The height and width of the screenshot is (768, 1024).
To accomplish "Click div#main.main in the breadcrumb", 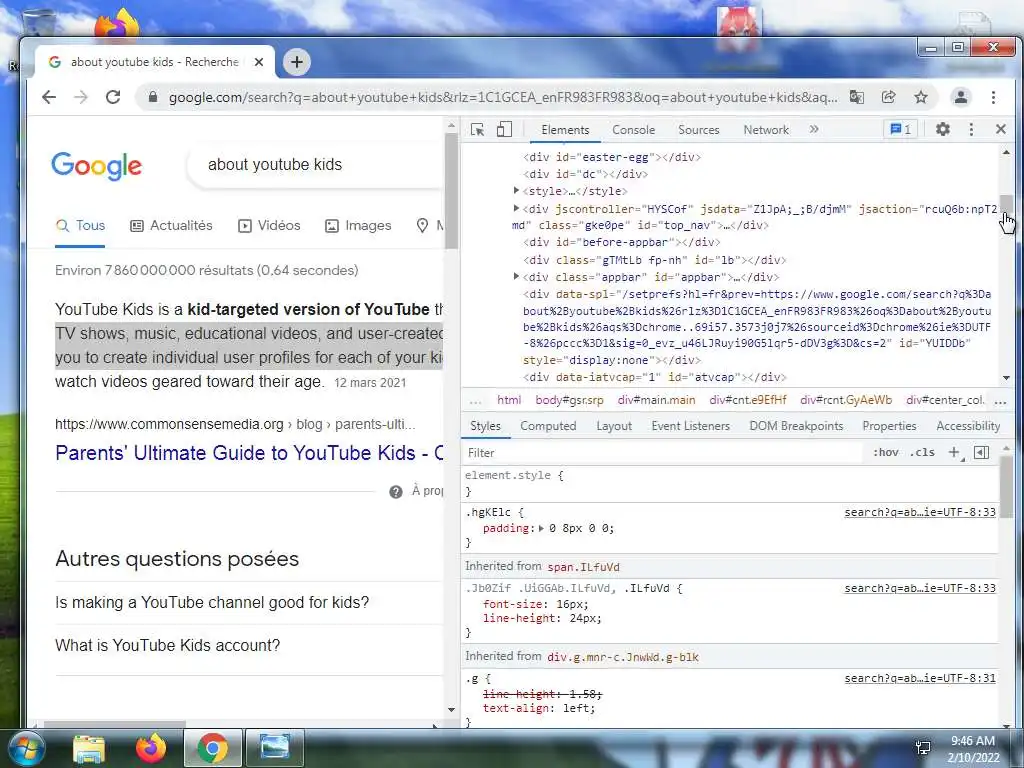I will (656, 400).
